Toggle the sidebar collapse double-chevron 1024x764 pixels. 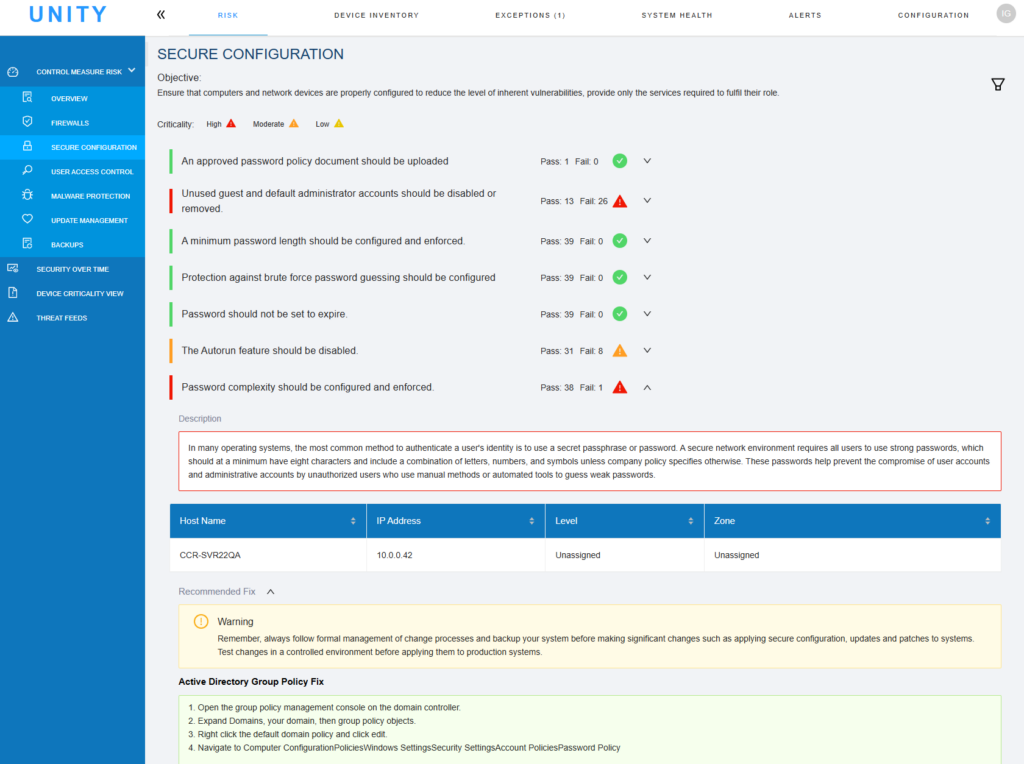click(160, 15)
